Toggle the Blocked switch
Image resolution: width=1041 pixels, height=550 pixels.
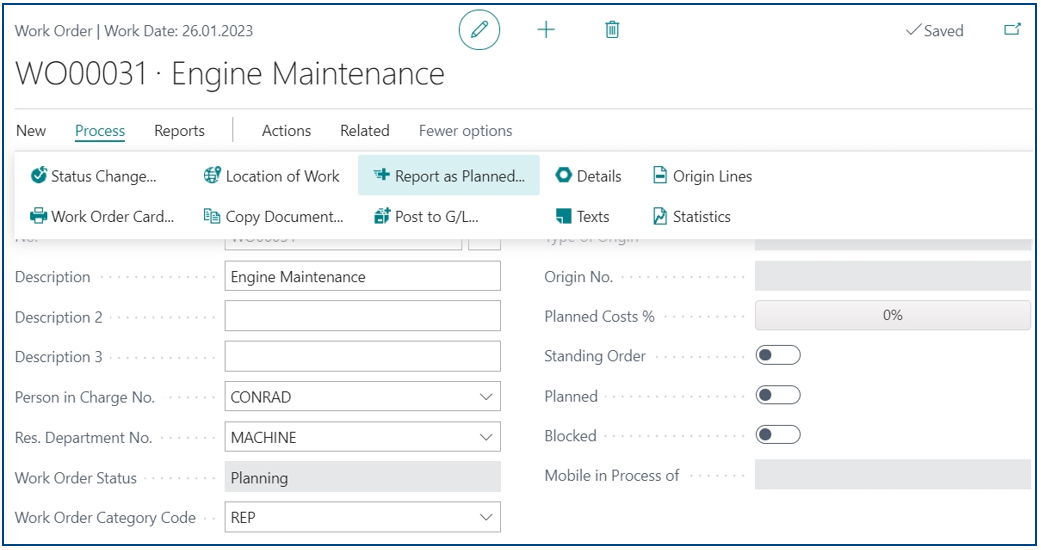778,435
